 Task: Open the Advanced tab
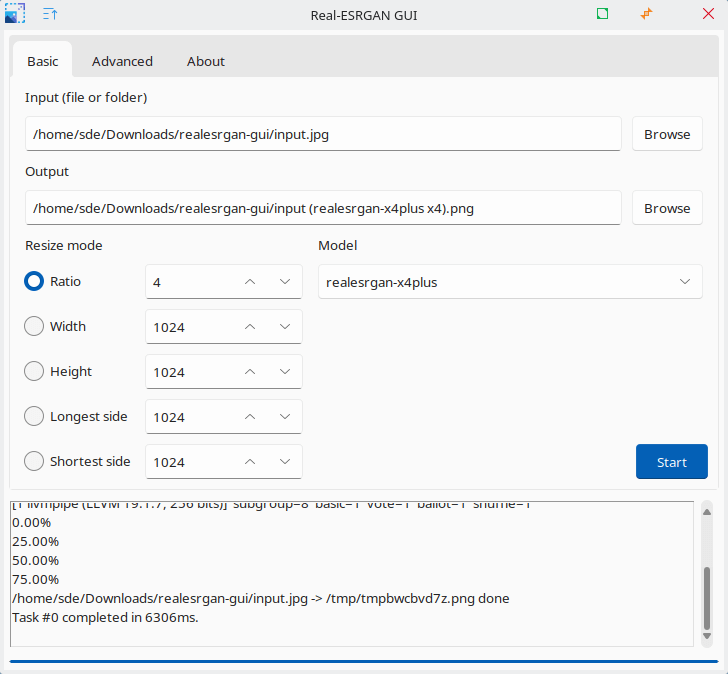click(x=122, y=61)
